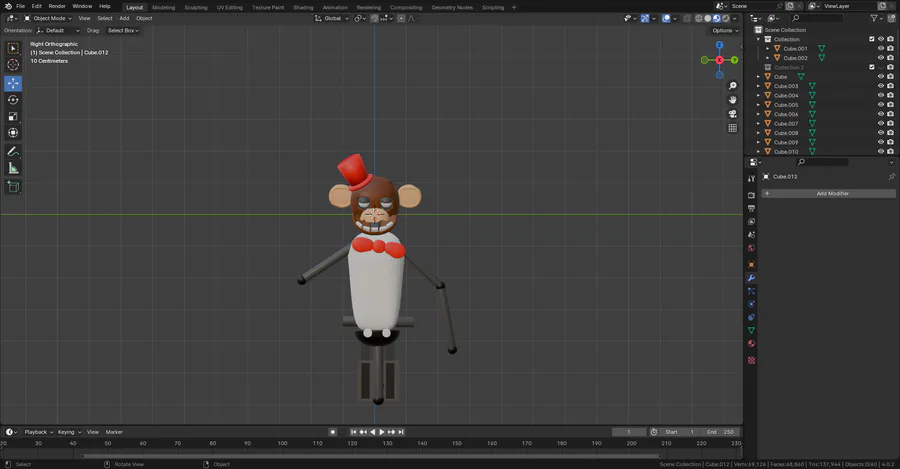The width and height of the screenshot is (900, 469).
Task: Open the outliner filter dropdown
Action: pos(876,18)
